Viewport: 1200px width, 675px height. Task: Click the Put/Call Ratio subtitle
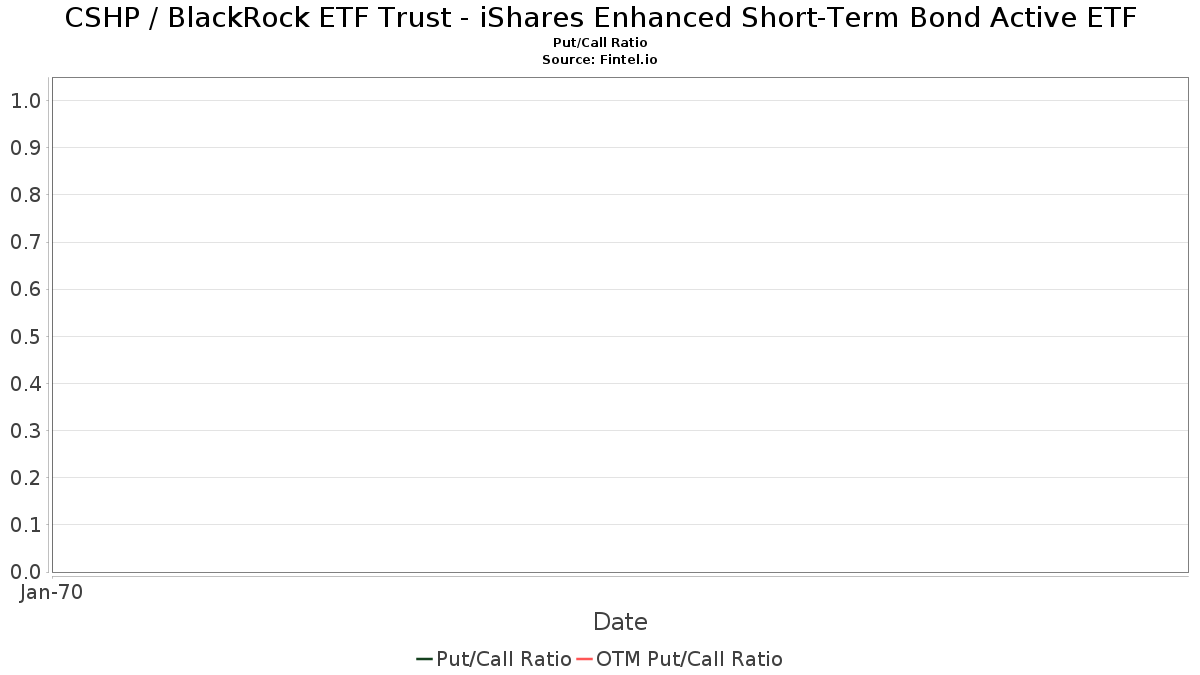[600, 43]
